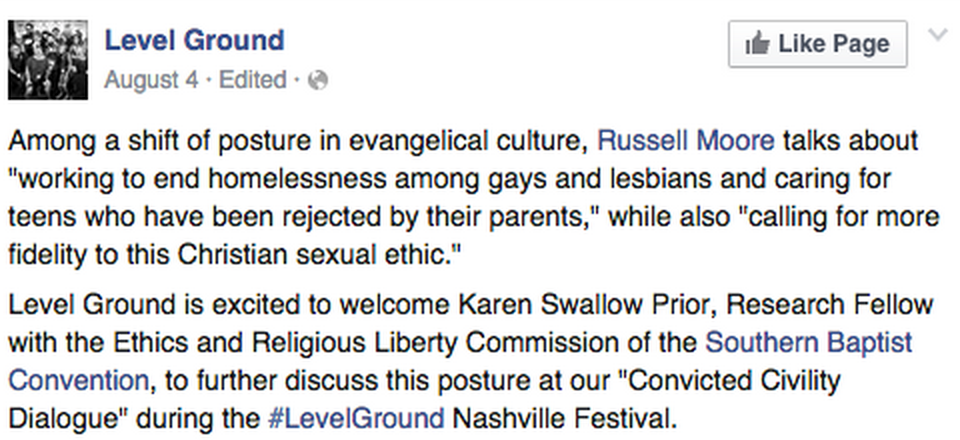960x440 pixels.
Task: Open the Level Ground profile picture
Action: 48,59
